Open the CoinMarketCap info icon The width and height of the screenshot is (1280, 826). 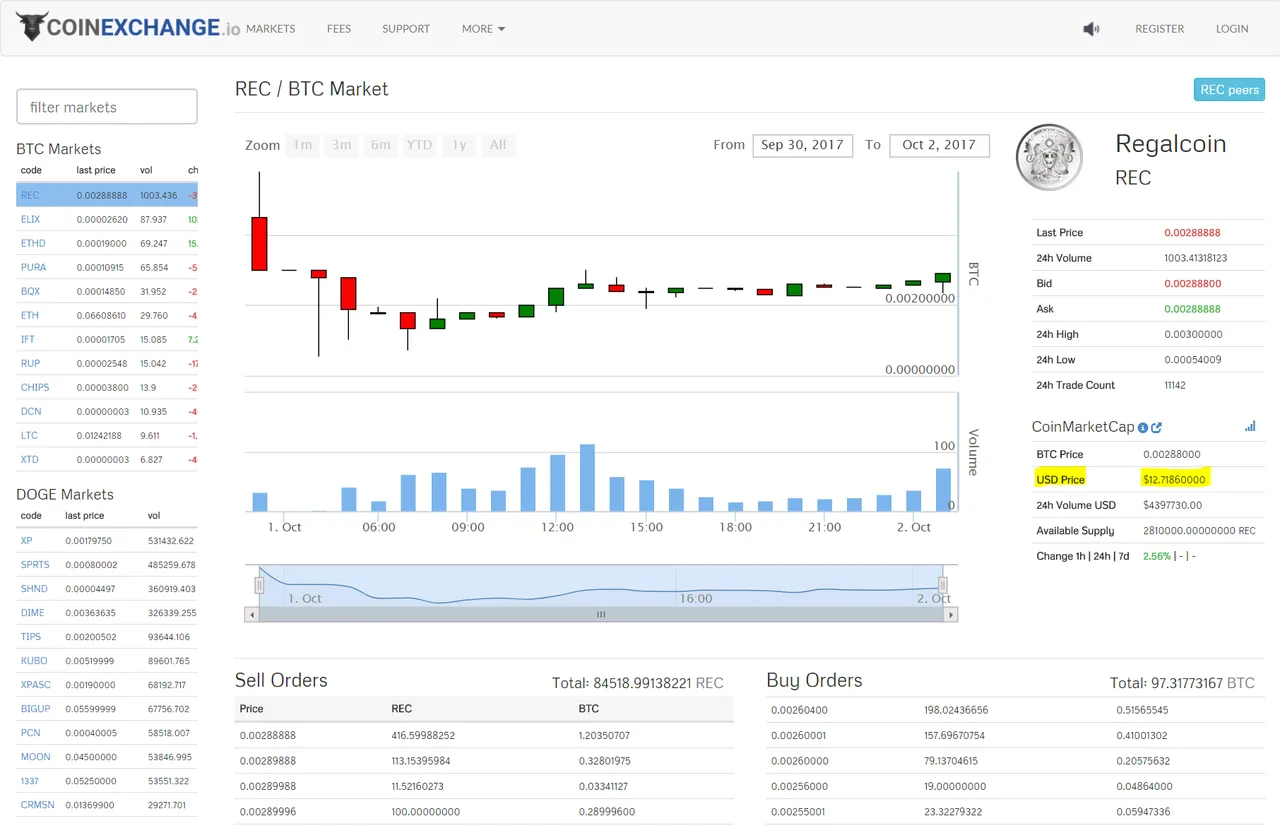(x=1143, y=428)
